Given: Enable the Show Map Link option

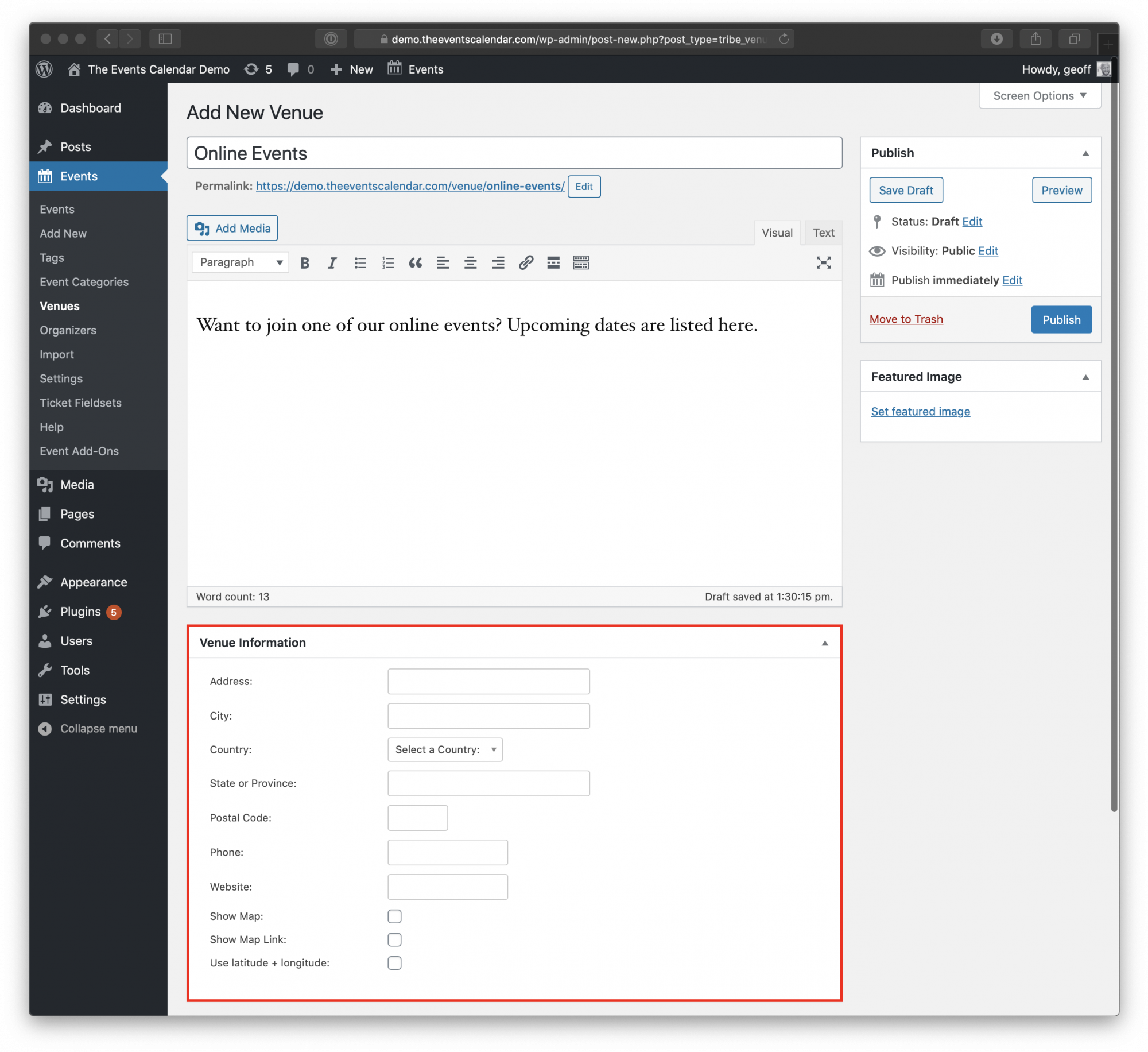Looking at the screenshot, I should tap(394, 940).
